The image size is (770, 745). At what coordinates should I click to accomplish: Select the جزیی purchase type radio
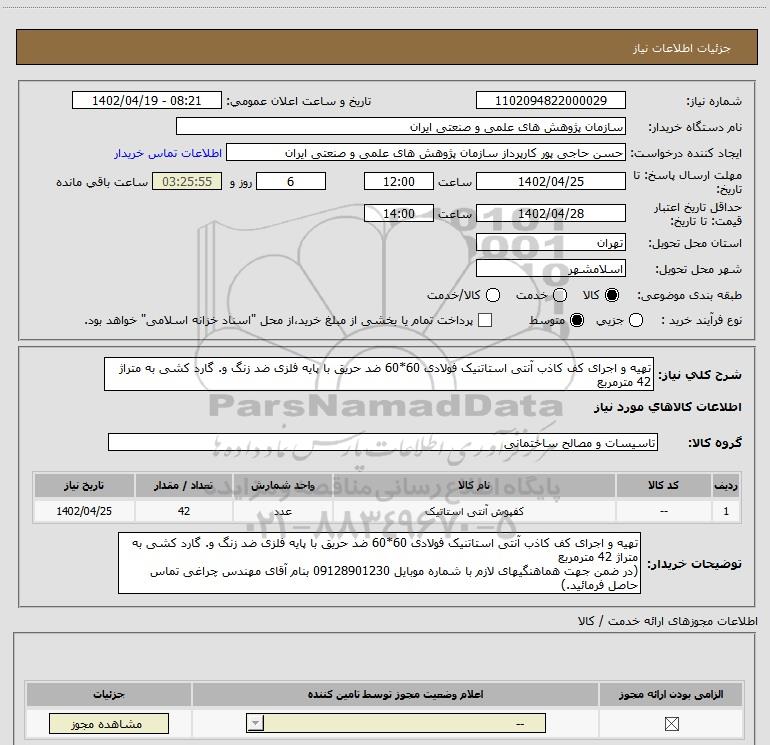pos(636,321)
